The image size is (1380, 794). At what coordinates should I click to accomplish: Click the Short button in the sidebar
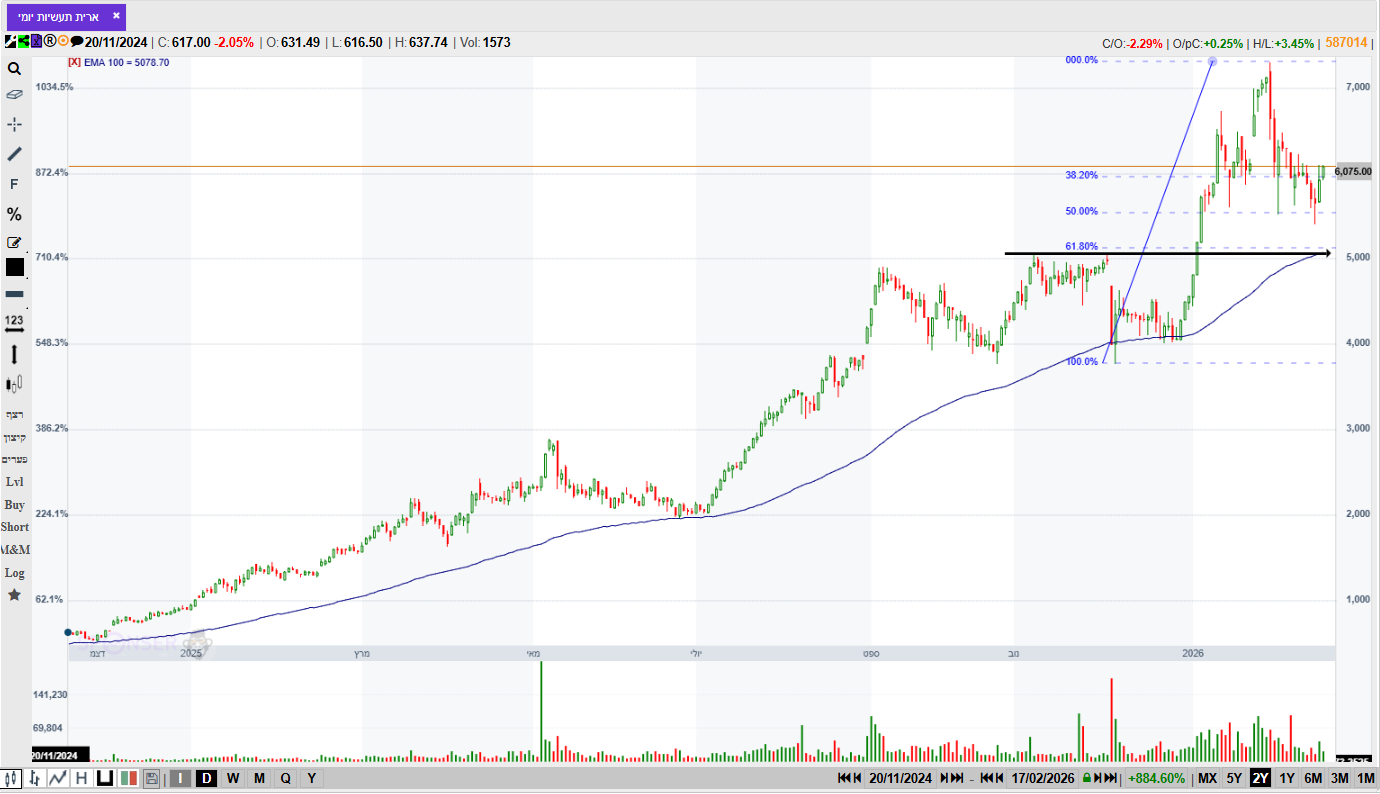click(x=14, y=527)
